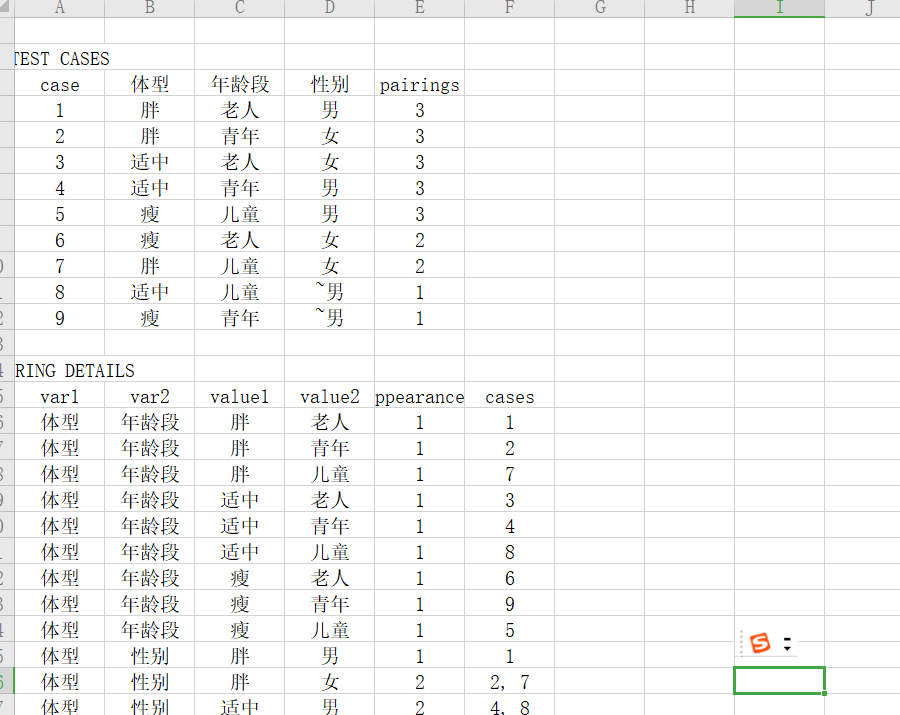This screenshot has width=900, height=715.
Task: Select column H header
Action: click(x=690, y=8)
